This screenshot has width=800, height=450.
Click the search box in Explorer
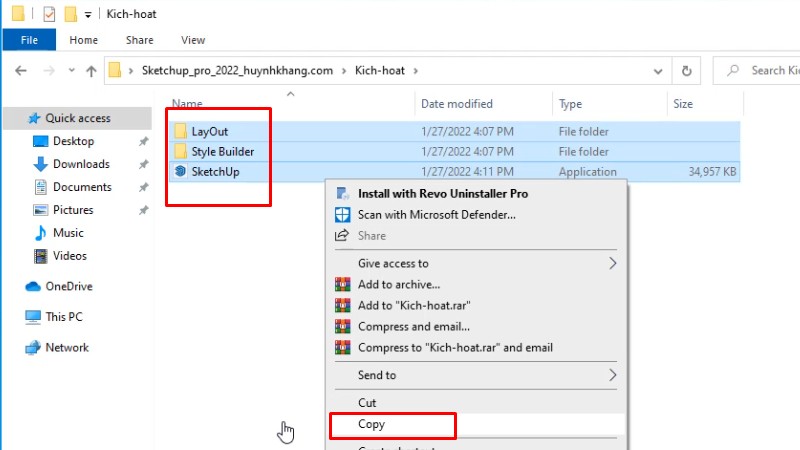[x=770, y=71]
